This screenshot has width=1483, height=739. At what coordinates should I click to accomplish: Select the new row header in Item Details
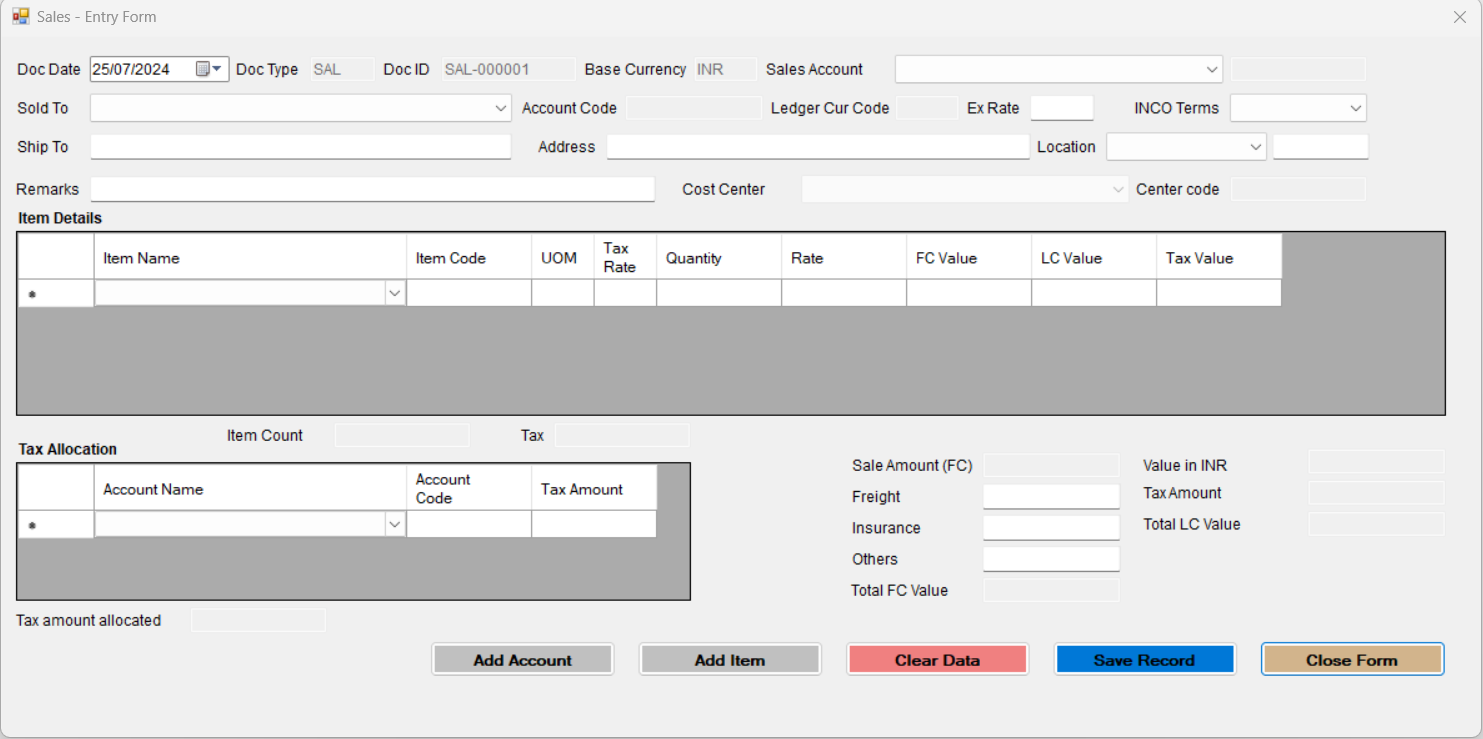(x=56, y=294)
